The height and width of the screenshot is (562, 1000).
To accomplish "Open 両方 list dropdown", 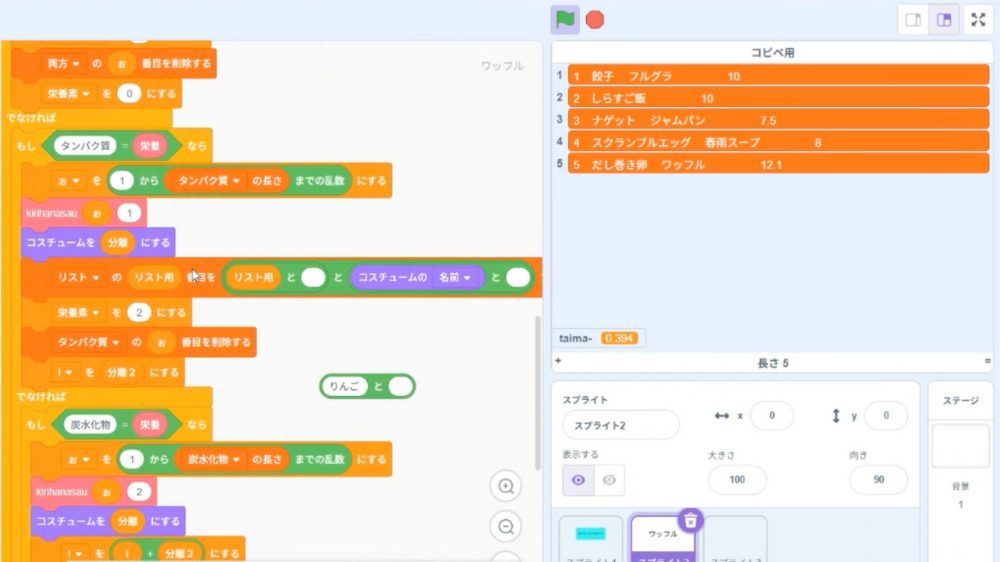I will [x=62, y=64].
